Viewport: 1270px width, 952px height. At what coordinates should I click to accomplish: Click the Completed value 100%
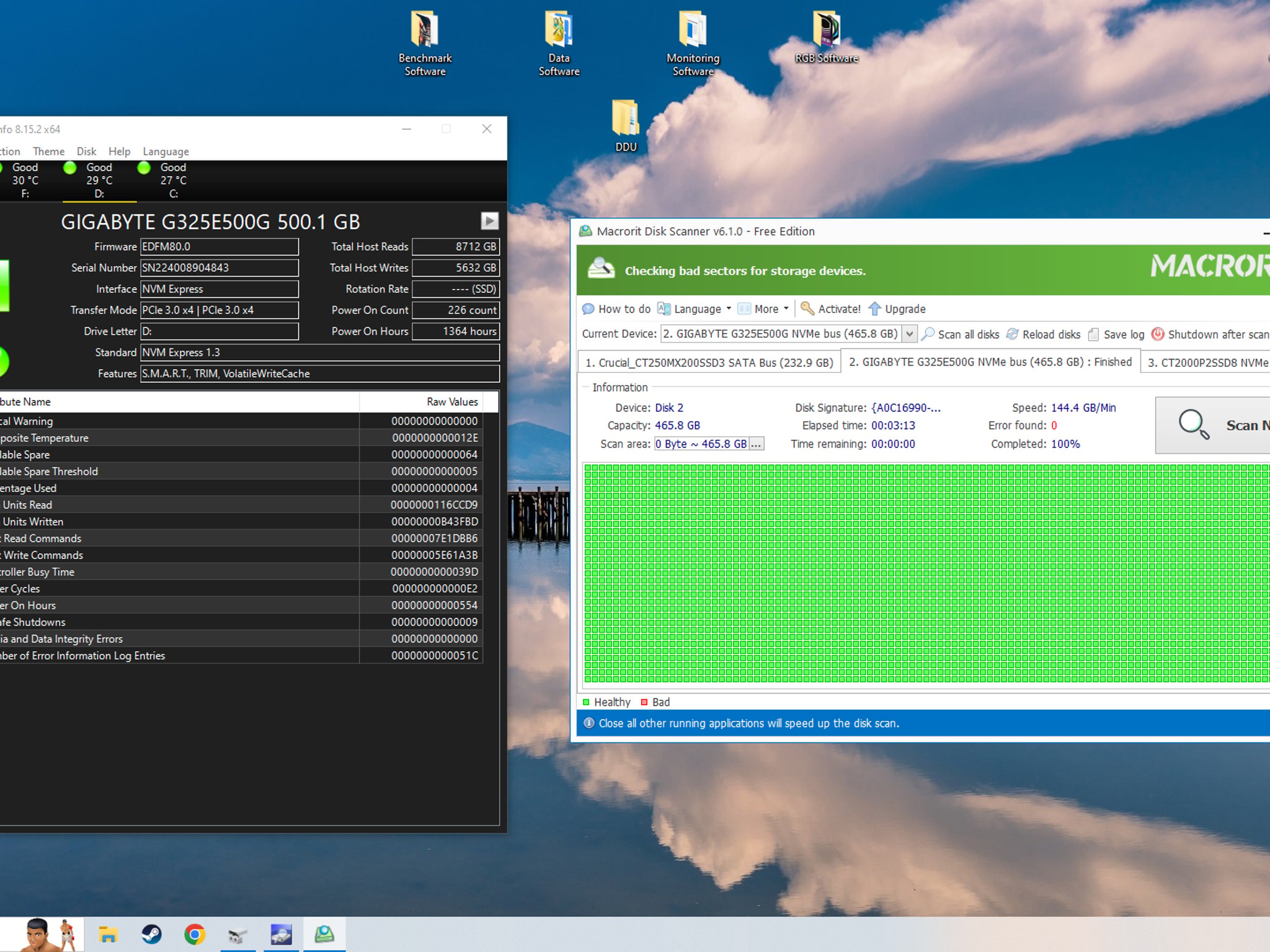[1065, 444]
